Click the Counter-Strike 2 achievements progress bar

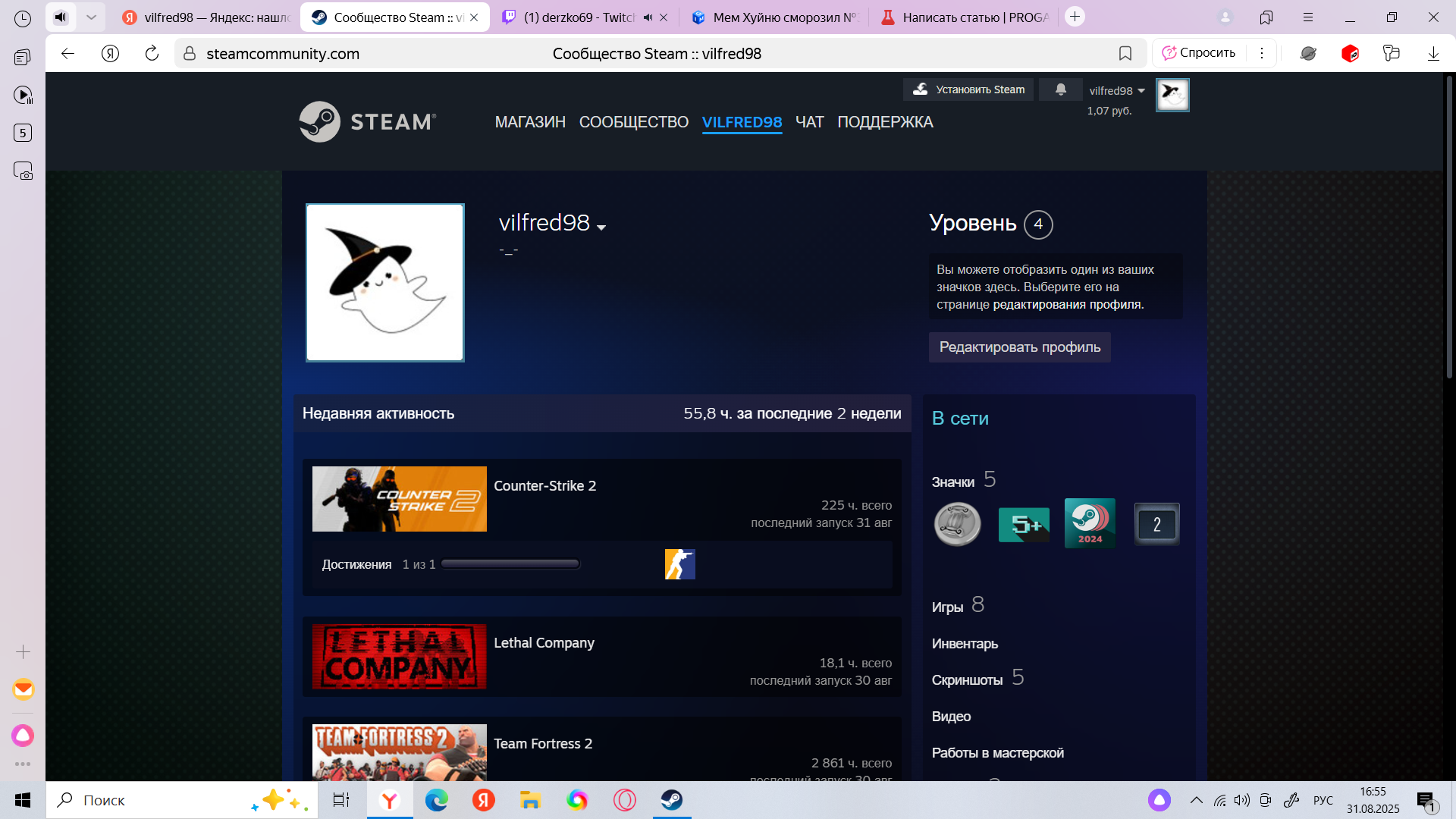(510, 564)
